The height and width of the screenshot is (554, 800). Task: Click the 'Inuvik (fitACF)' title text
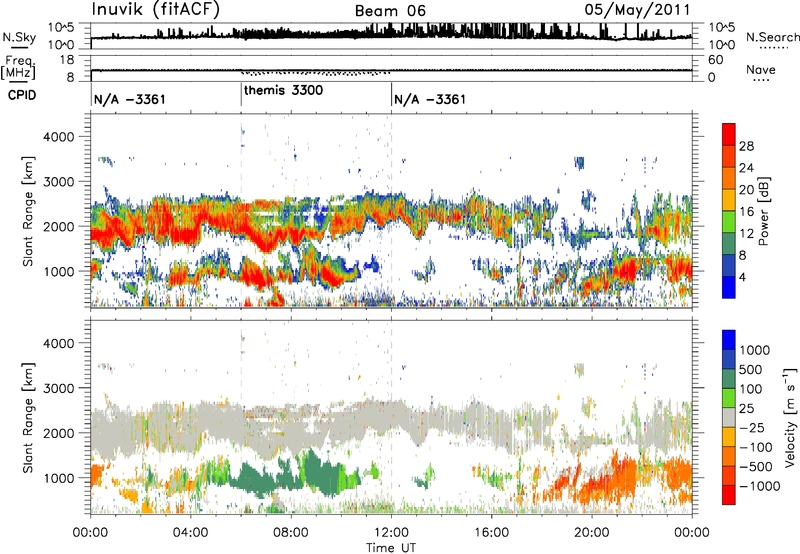point(156,9)
